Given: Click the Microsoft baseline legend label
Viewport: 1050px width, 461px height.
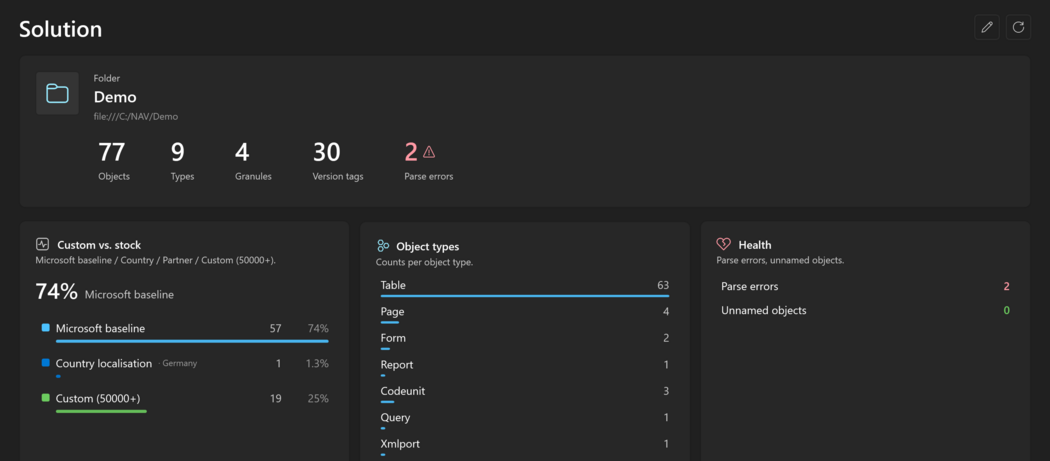Looking at the screenshot, I should coord(100,328).
